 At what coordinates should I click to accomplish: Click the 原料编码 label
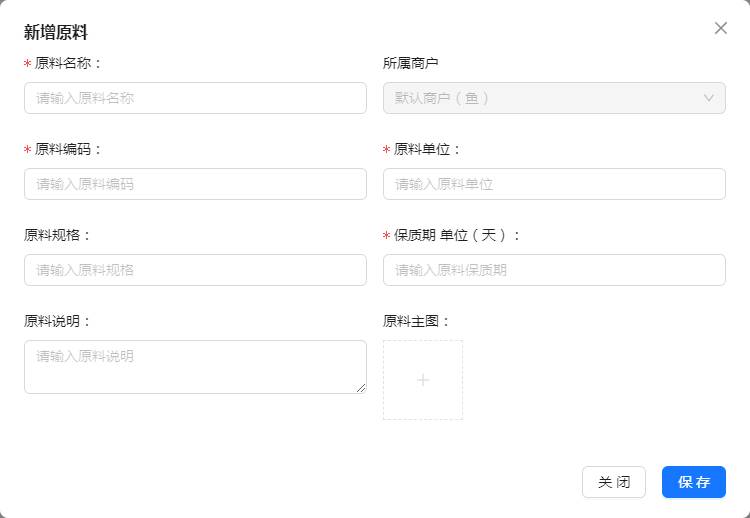[67, 149]
